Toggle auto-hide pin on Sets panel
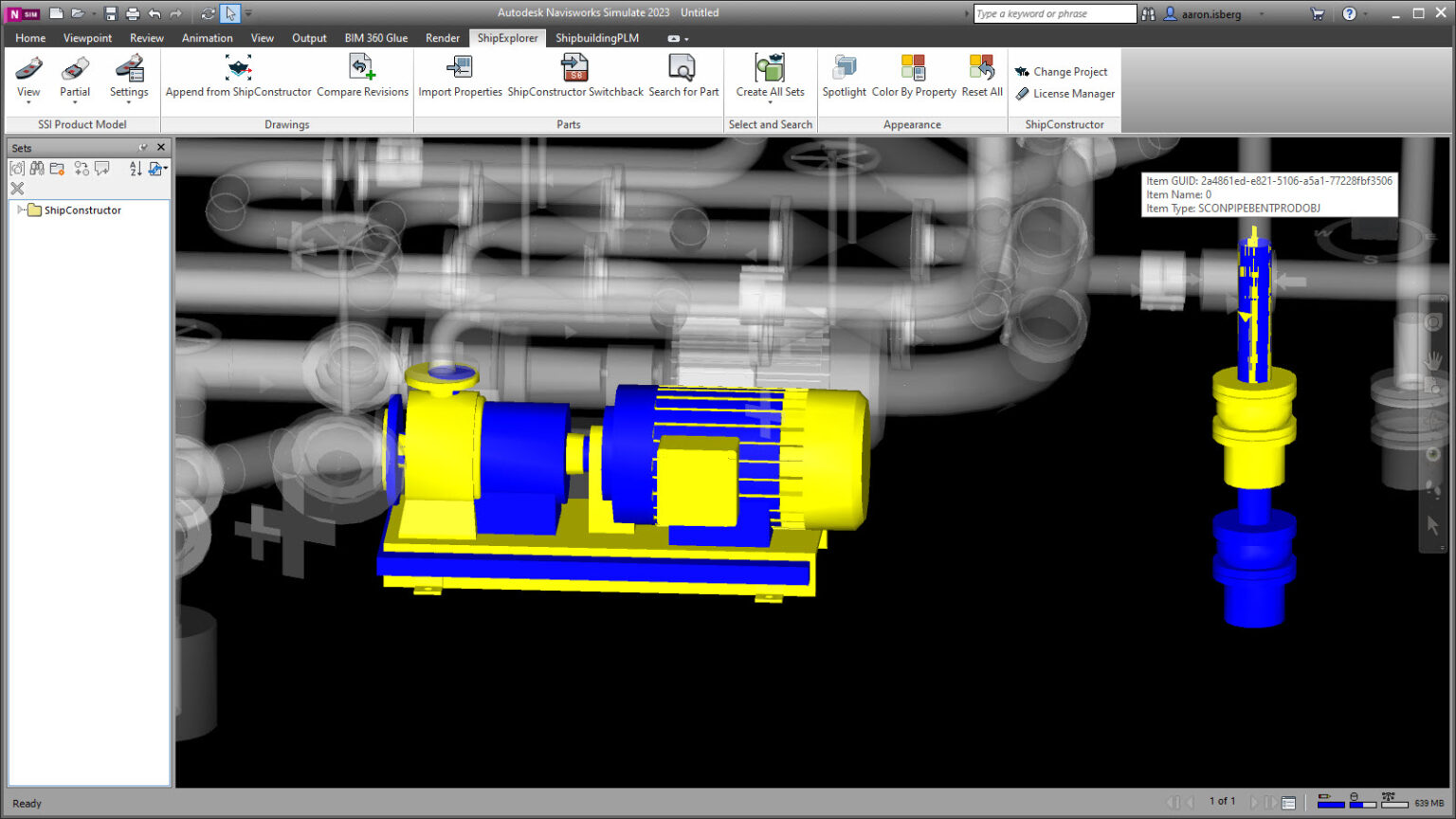Viewport: 1456px width, 819px height. [x=143, y=147]
